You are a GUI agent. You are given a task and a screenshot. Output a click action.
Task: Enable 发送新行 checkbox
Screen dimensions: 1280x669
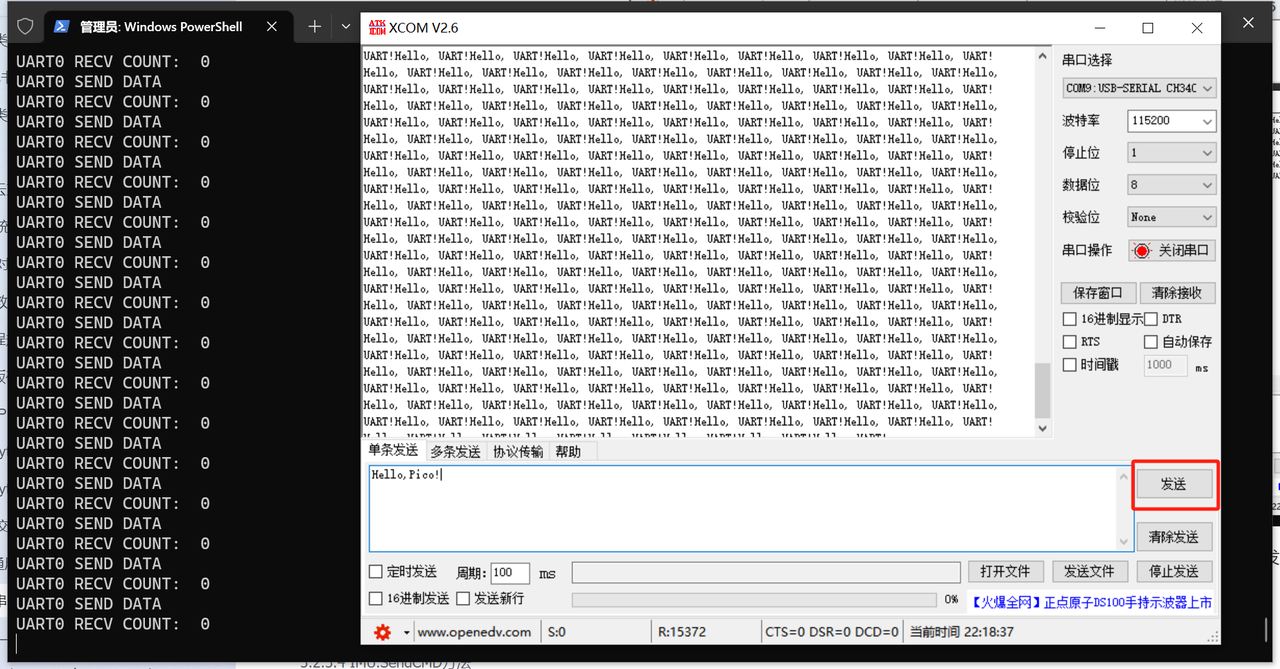pyautogui.click(x=463, y=598)
